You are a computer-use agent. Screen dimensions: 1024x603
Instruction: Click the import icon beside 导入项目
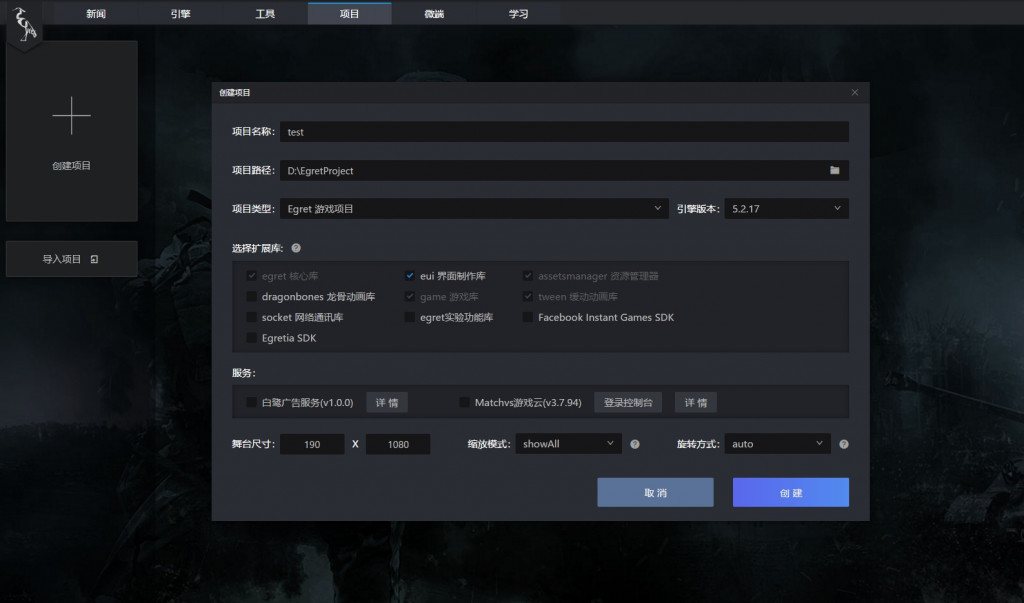click(x=94, y=259)
